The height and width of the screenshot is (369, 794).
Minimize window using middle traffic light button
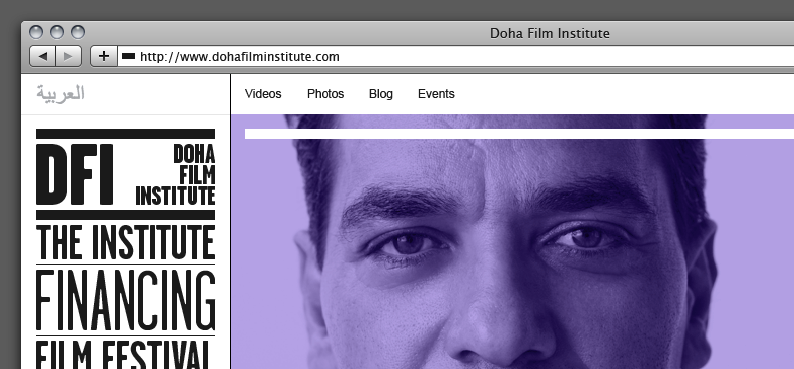(x=57, y=32)
